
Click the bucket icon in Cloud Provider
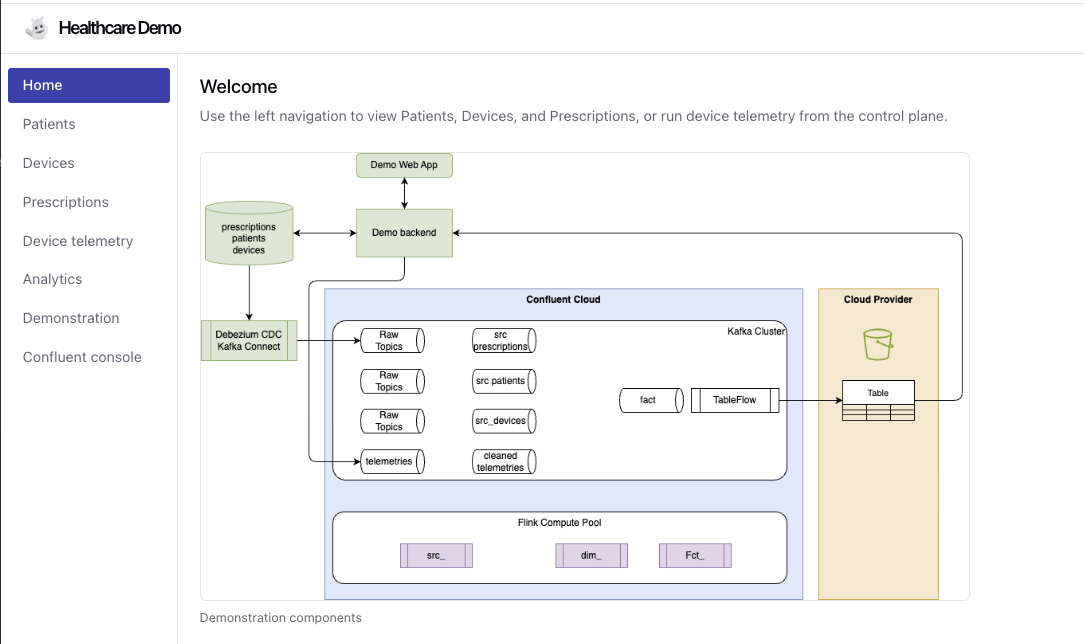coord(877,345)
